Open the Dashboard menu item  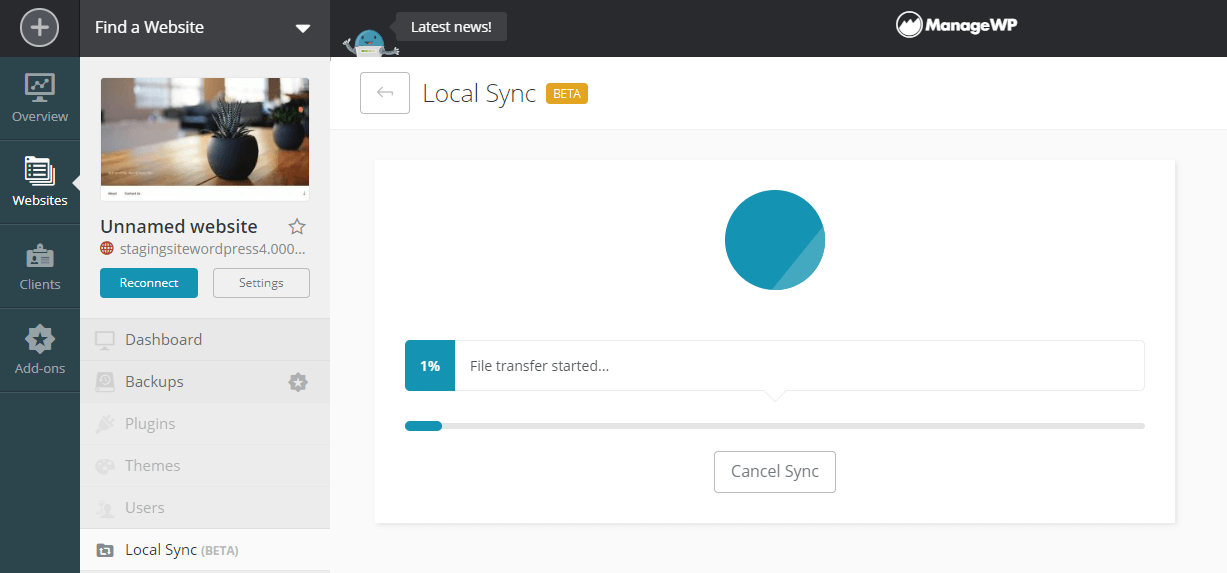[163, 340]
